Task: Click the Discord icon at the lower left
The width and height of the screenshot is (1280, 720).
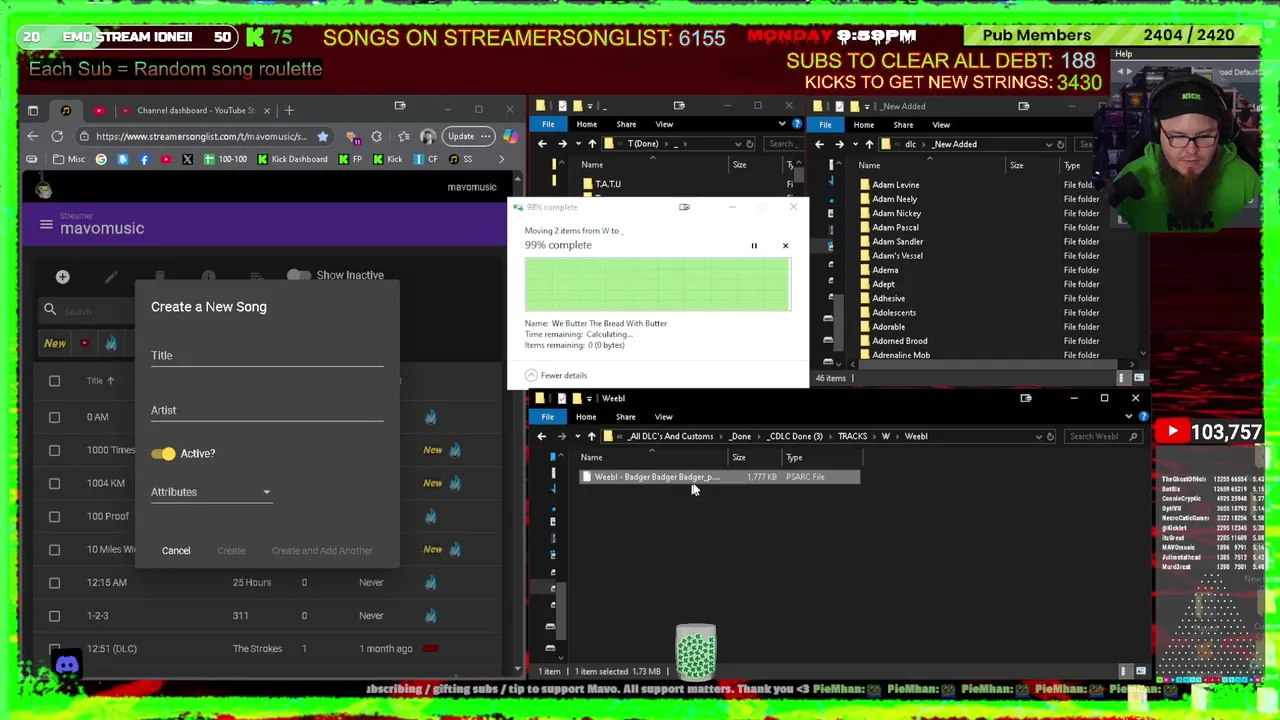Action: (x=67, y=665)
